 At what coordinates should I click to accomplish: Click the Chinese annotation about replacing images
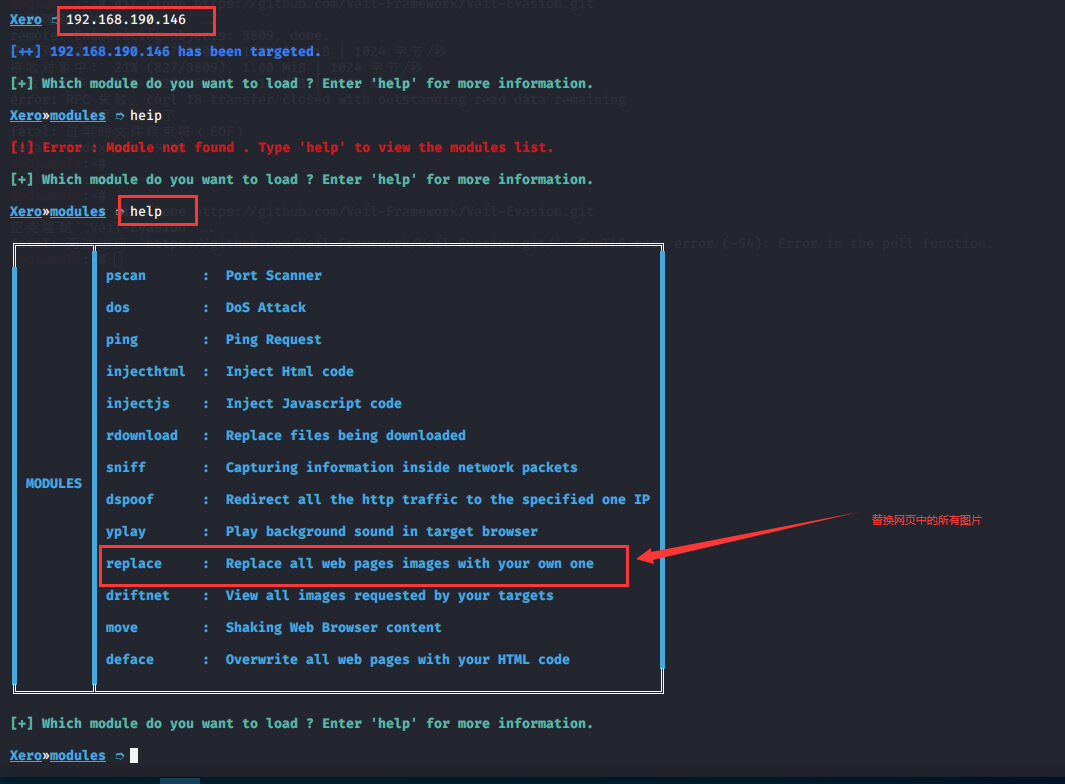tap(926, 520)
